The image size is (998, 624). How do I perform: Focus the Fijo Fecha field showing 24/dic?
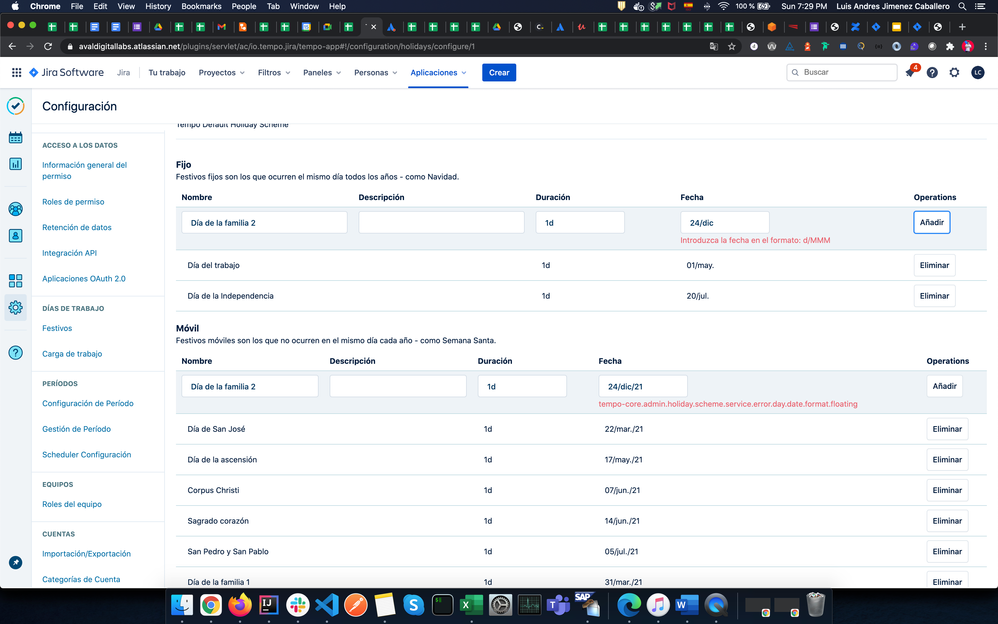(x=725, y=222)
